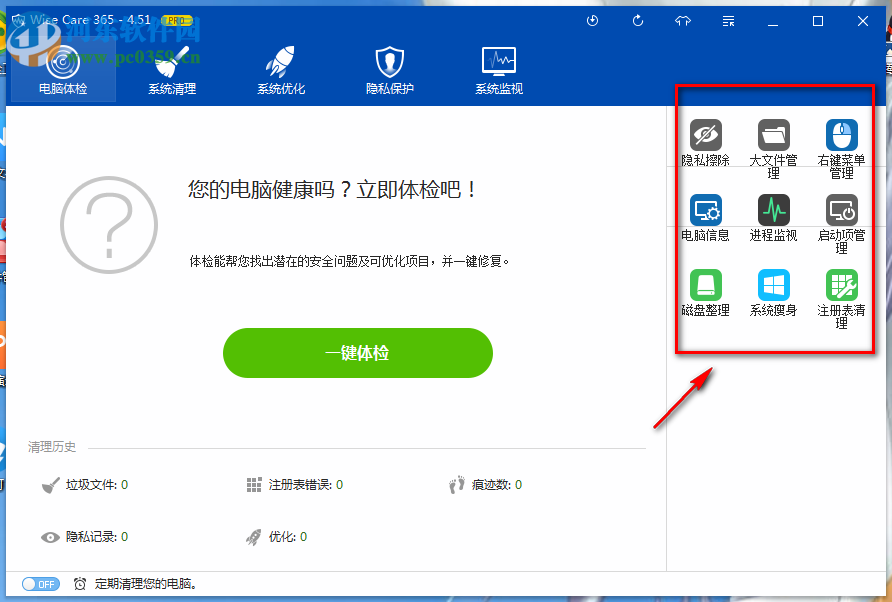Switch to the System Cleaner (系统清理) tab
The image size is (892, 602).
(x=173, y=68)
